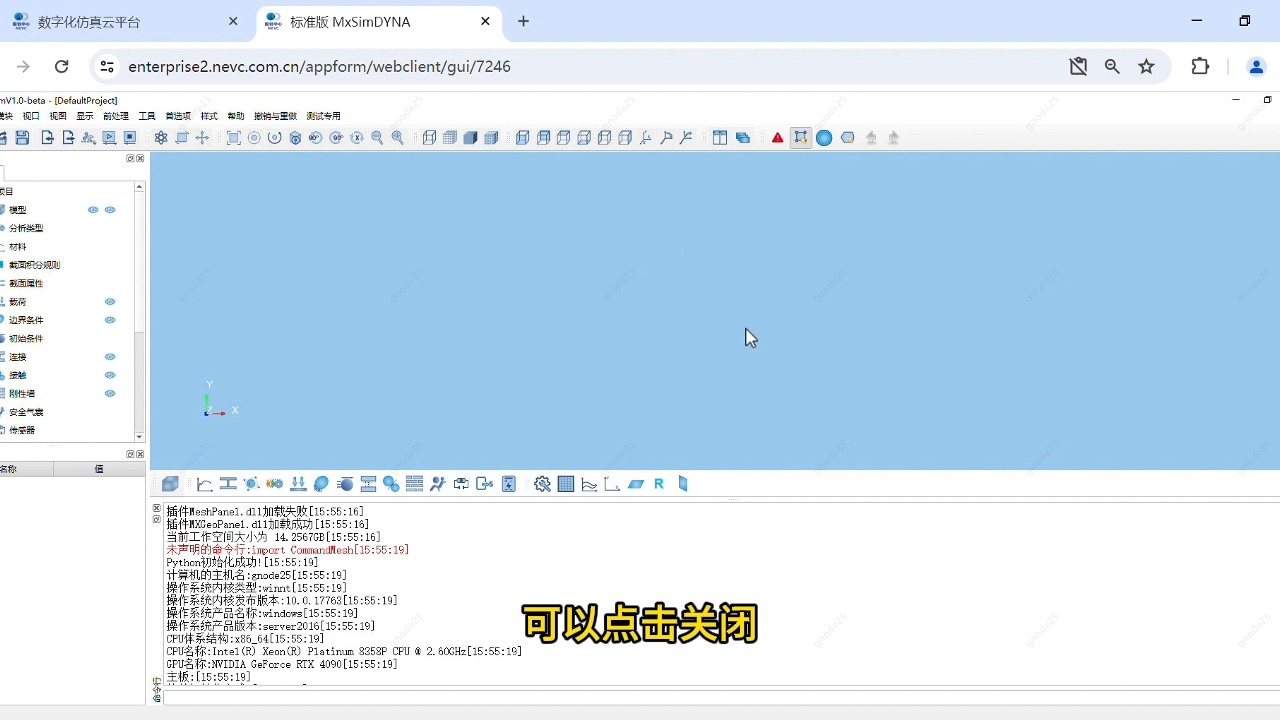The height and width of the screenshot is (720, 1280).
Task: Click the blue parallelogram plane icon
Action: point(636,484)
